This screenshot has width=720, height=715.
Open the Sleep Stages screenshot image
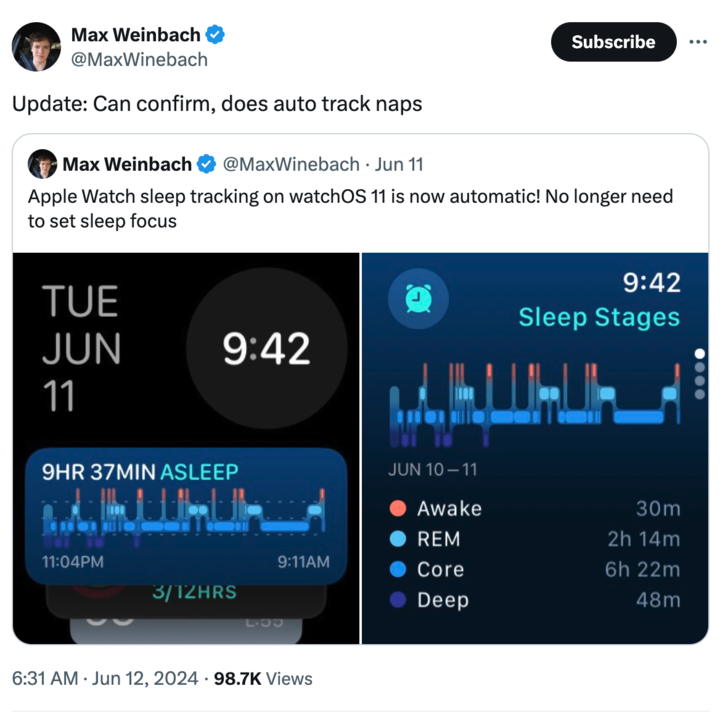[x=535, y=448]
